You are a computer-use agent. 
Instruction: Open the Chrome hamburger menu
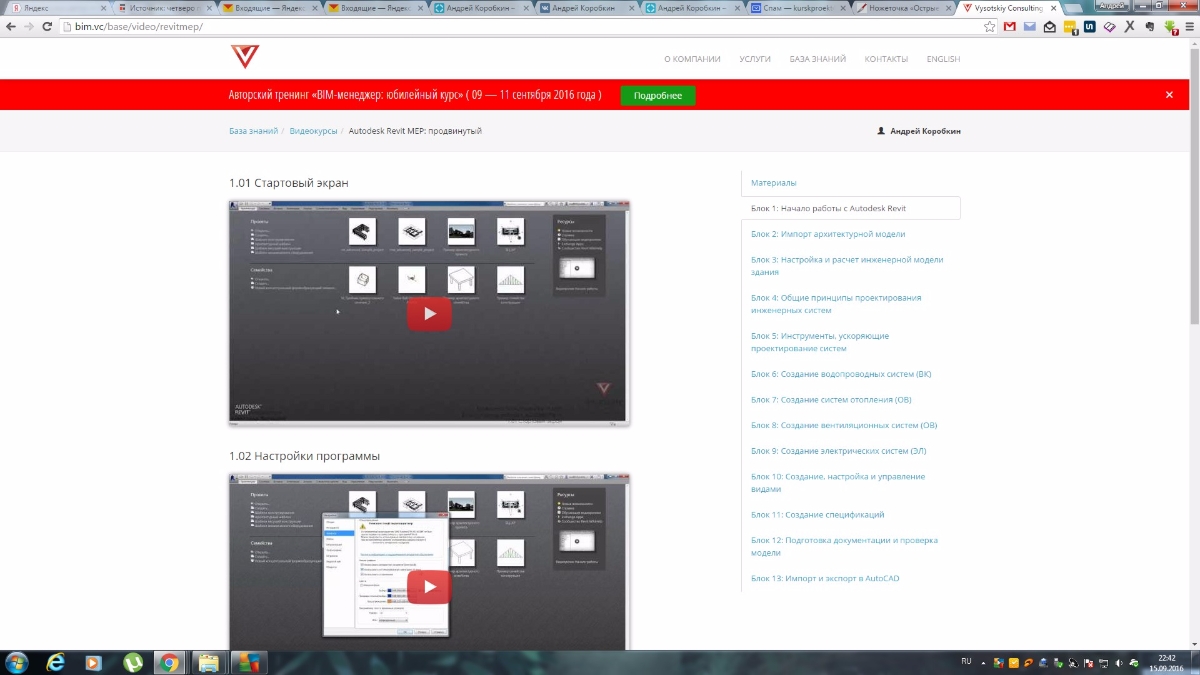pyautogui.click(x=1187, y=27)
